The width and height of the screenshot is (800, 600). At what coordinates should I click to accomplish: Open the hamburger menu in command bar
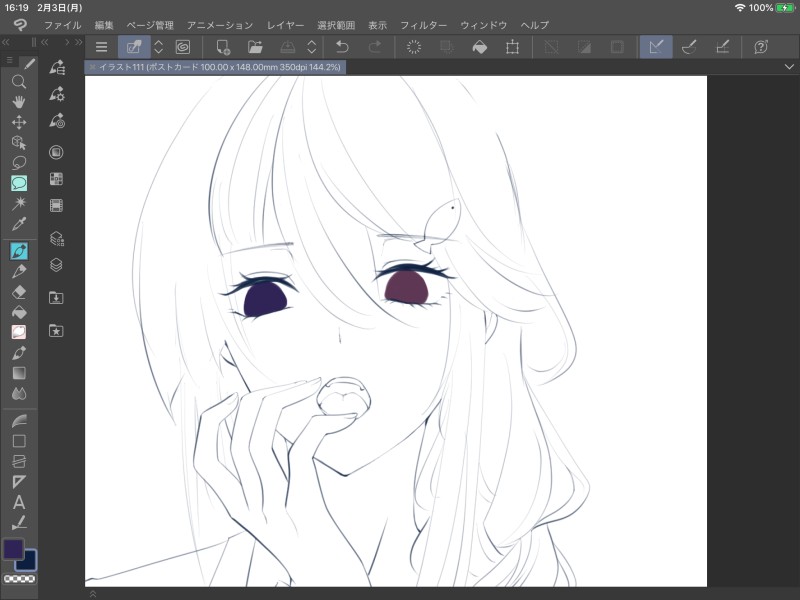pyautogui.click(x=102, y=47)
